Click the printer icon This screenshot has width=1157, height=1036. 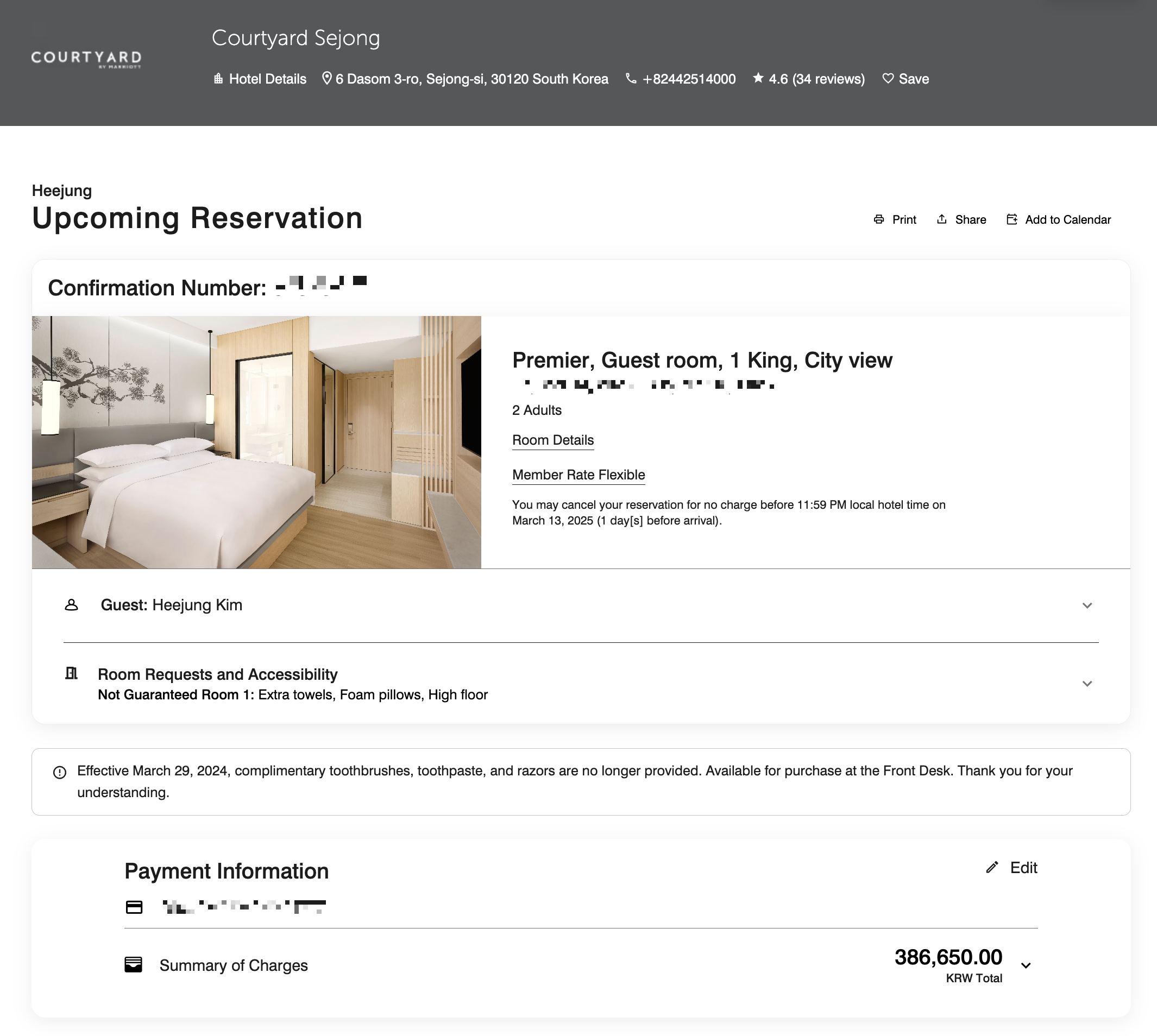pyautogui.click(x=879, y=219)
